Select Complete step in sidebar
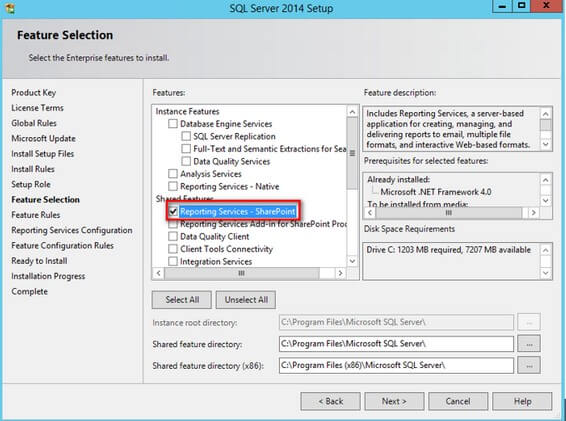 [29, 291]
